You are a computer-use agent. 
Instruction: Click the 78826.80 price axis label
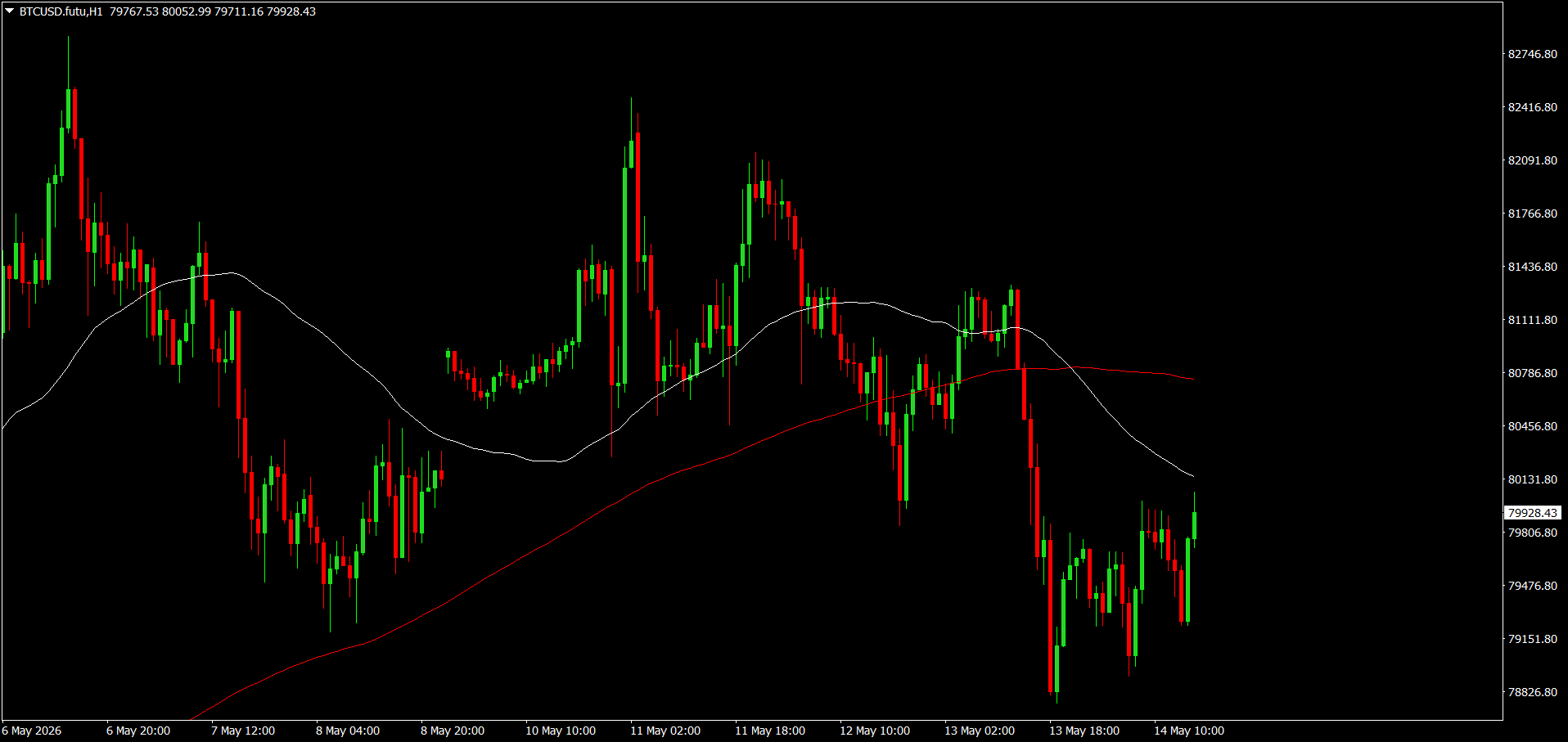tap(1533, 692)
